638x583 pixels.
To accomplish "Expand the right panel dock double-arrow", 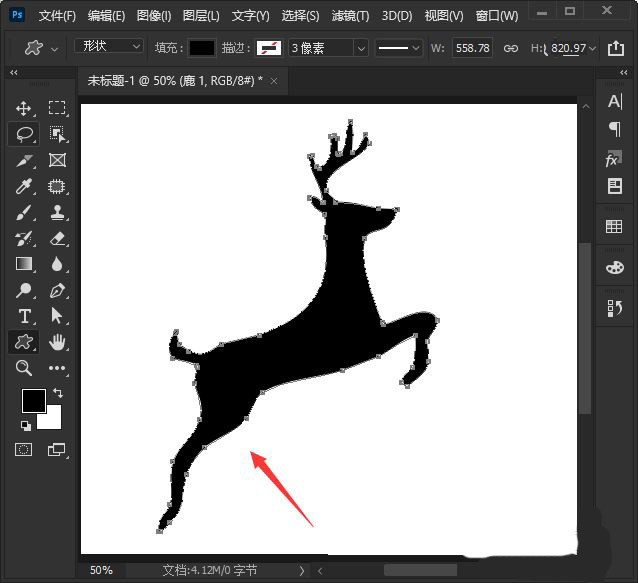I will (x=623, y=72).
